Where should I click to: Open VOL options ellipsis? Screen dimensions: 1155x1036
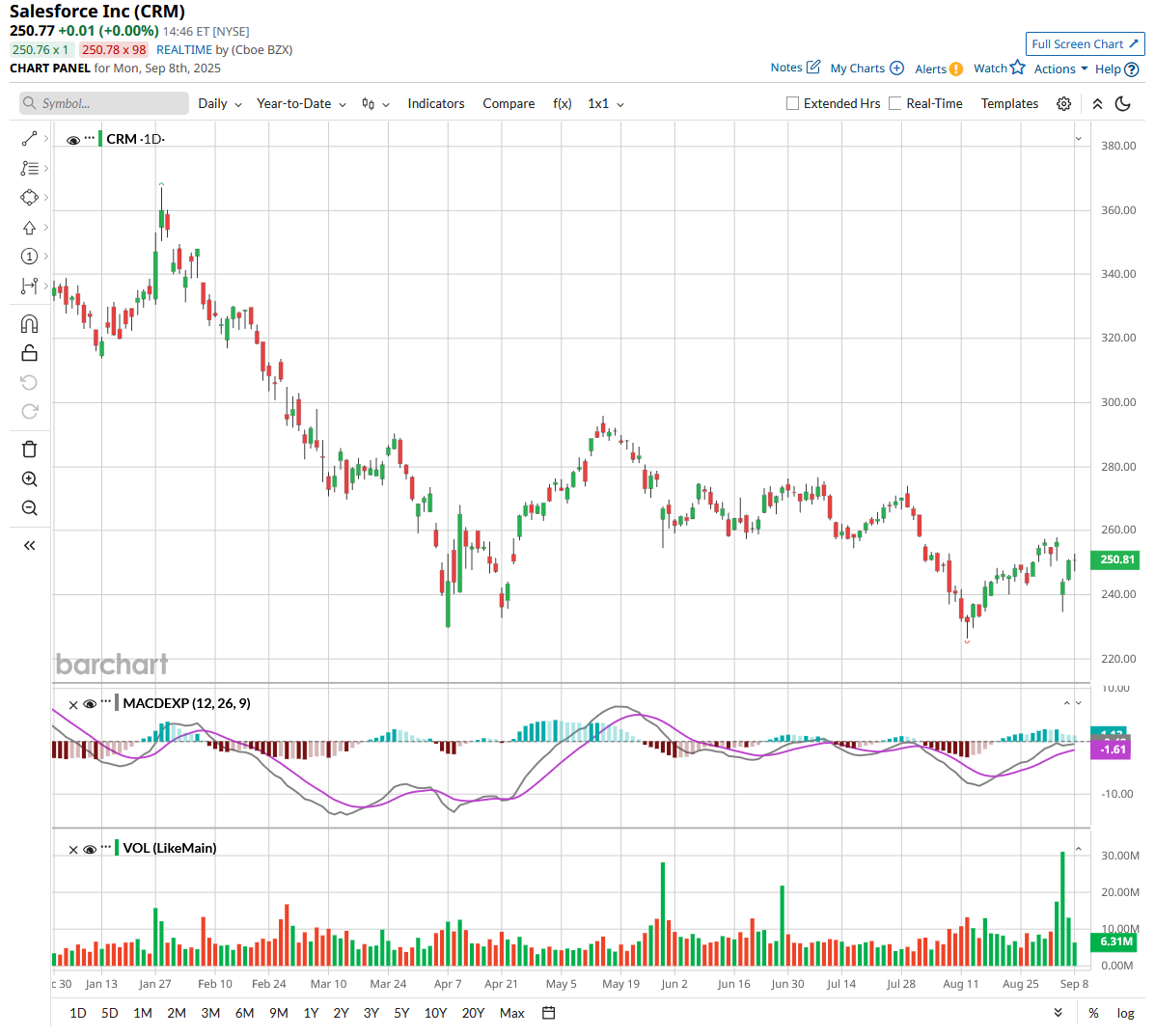tap(106, 847)
